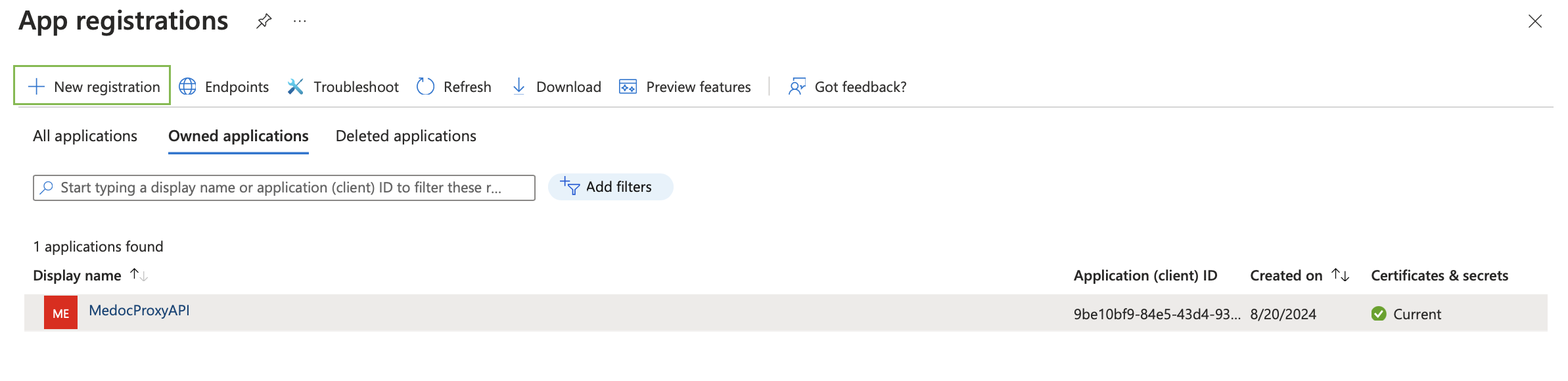The image size is (1568, 381).
Task: Open Endpoints via the globe icon
Action: [188, 87]
